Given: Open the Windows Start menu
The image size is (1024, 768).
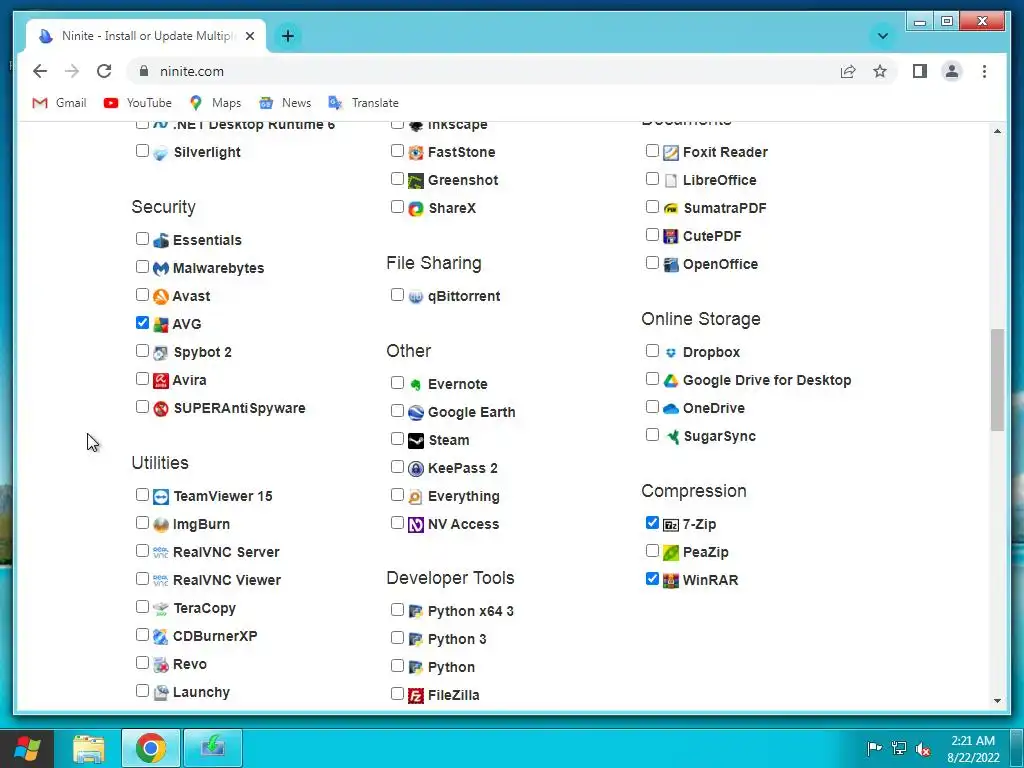Looking at the screenshot, I should [x=27, y=748].
